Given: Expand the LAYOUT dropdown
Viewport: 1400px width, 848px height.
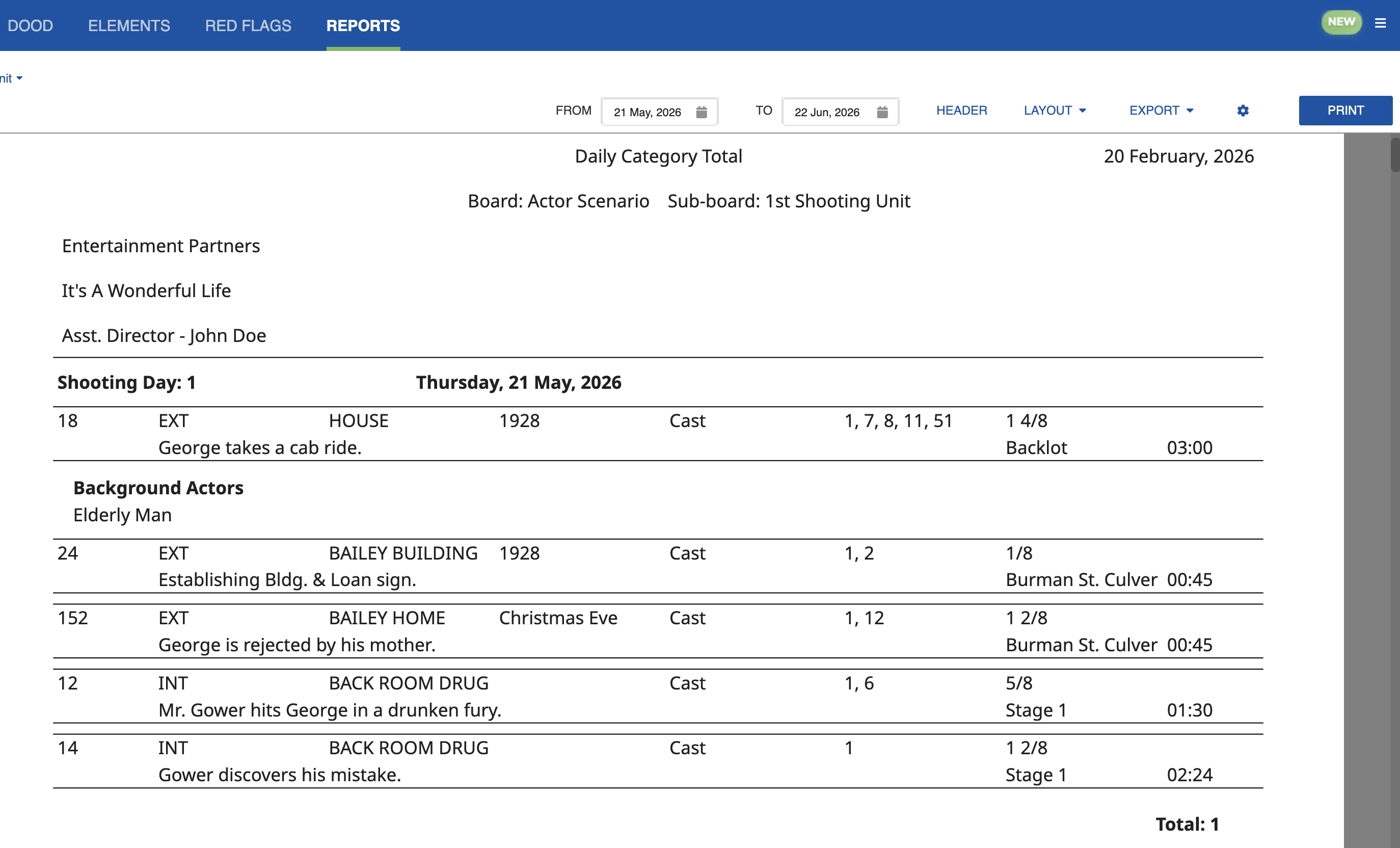Looking at the screenshot, I should click(1055, 110).
